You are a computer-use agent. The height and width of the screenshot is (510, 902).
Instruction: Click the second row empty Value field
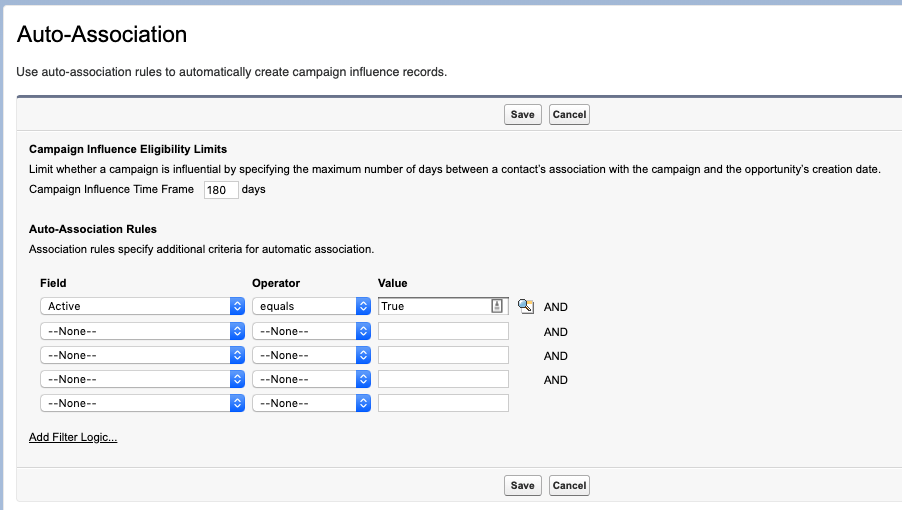pyautogui.click(x=443, y=331)
